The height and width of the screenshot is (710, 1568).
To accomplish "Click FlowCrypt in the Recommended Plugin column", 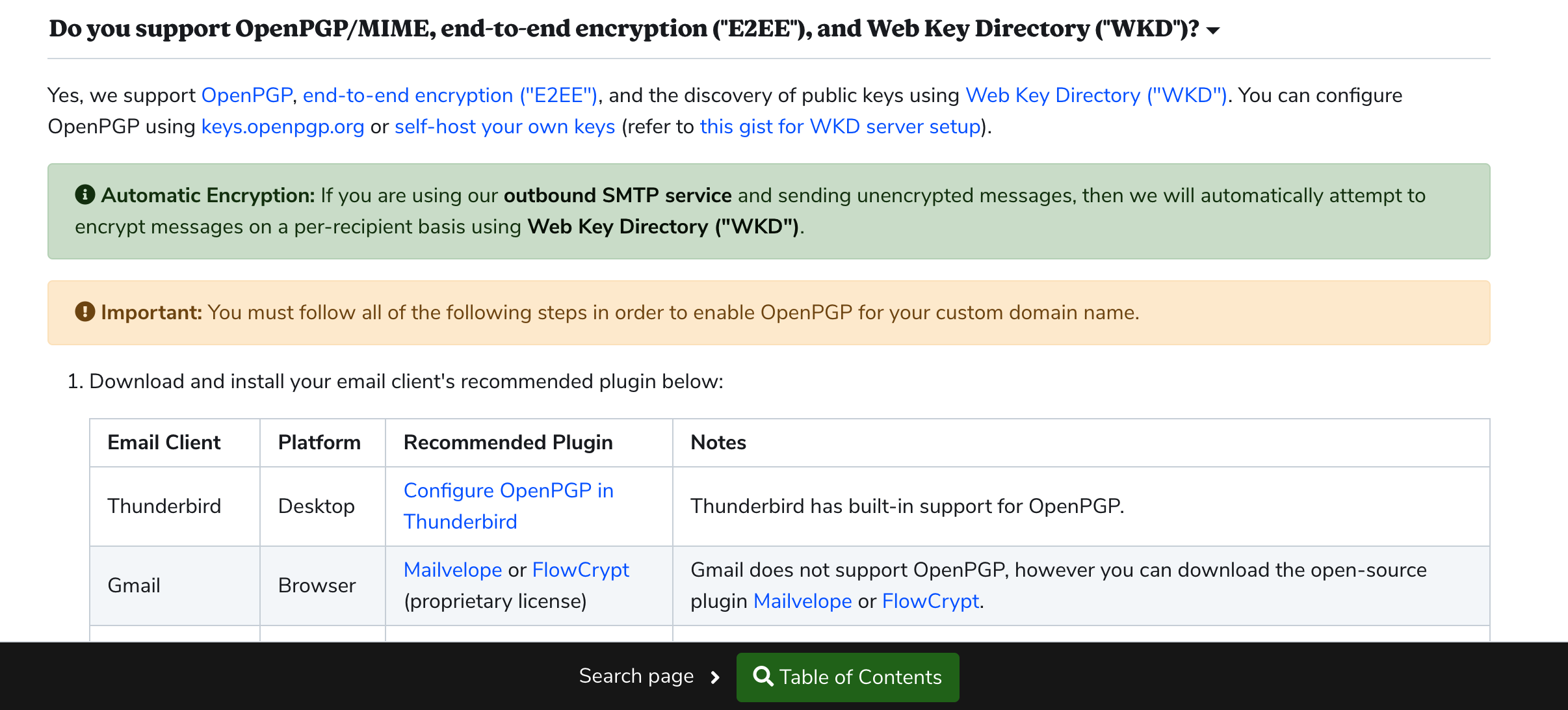I will coord(581,570).
